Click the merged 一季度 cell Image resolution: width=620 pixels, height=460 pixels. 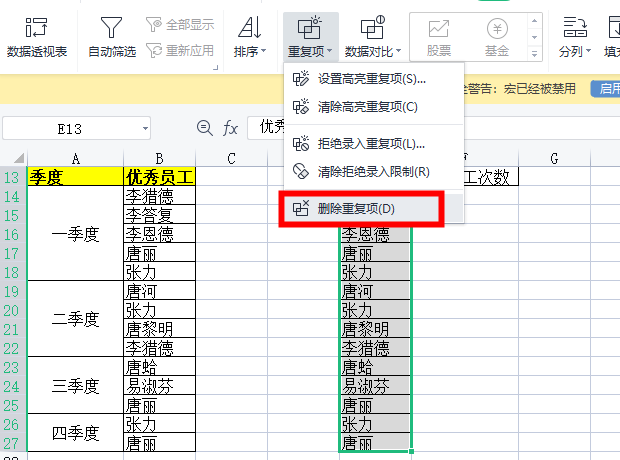(76, 233)
